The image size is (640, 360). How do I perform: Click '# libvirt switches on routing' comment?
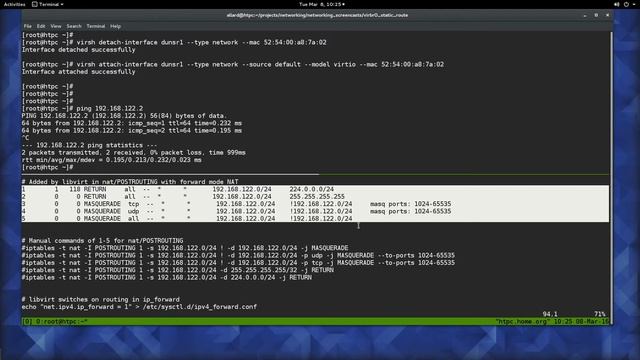pyautogui.click(x=100, y=300)
